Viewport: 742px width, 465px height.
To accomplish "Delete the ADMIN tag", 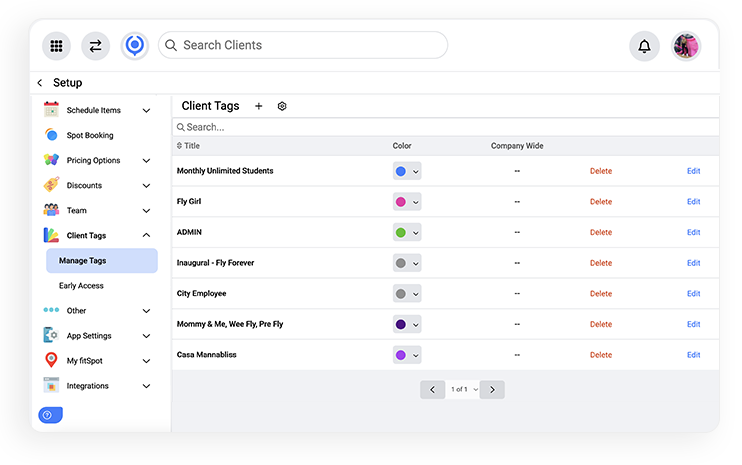I will 601,232.
